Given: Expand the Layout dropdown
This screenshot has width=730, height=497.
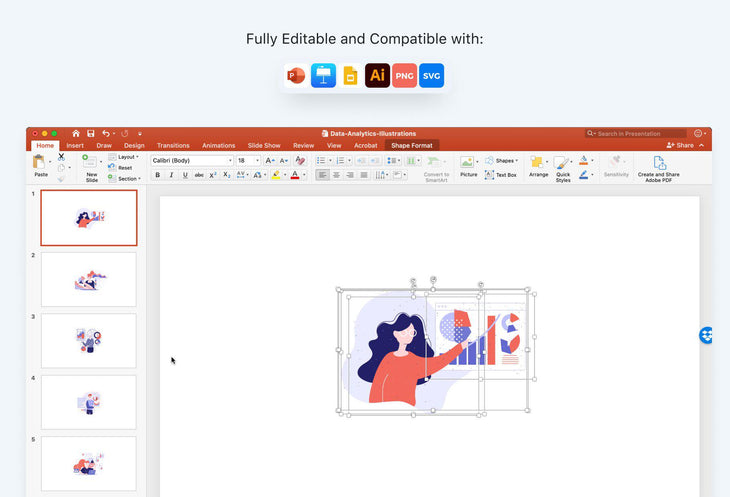Looking at the screenshot, I should point(127,157).
